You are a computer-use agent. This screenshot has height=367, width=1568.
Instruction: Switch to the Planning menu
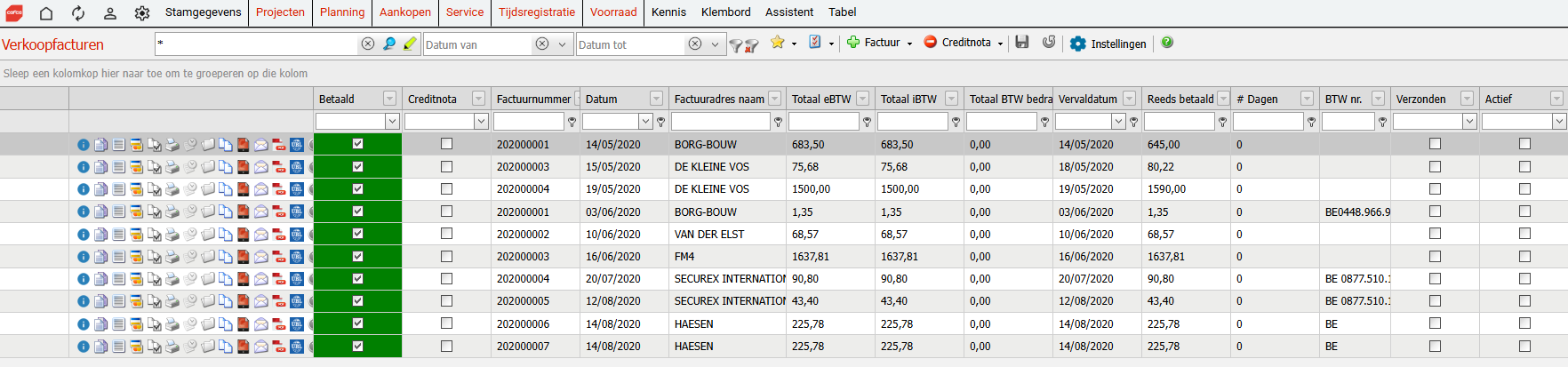tap(342, 12)
